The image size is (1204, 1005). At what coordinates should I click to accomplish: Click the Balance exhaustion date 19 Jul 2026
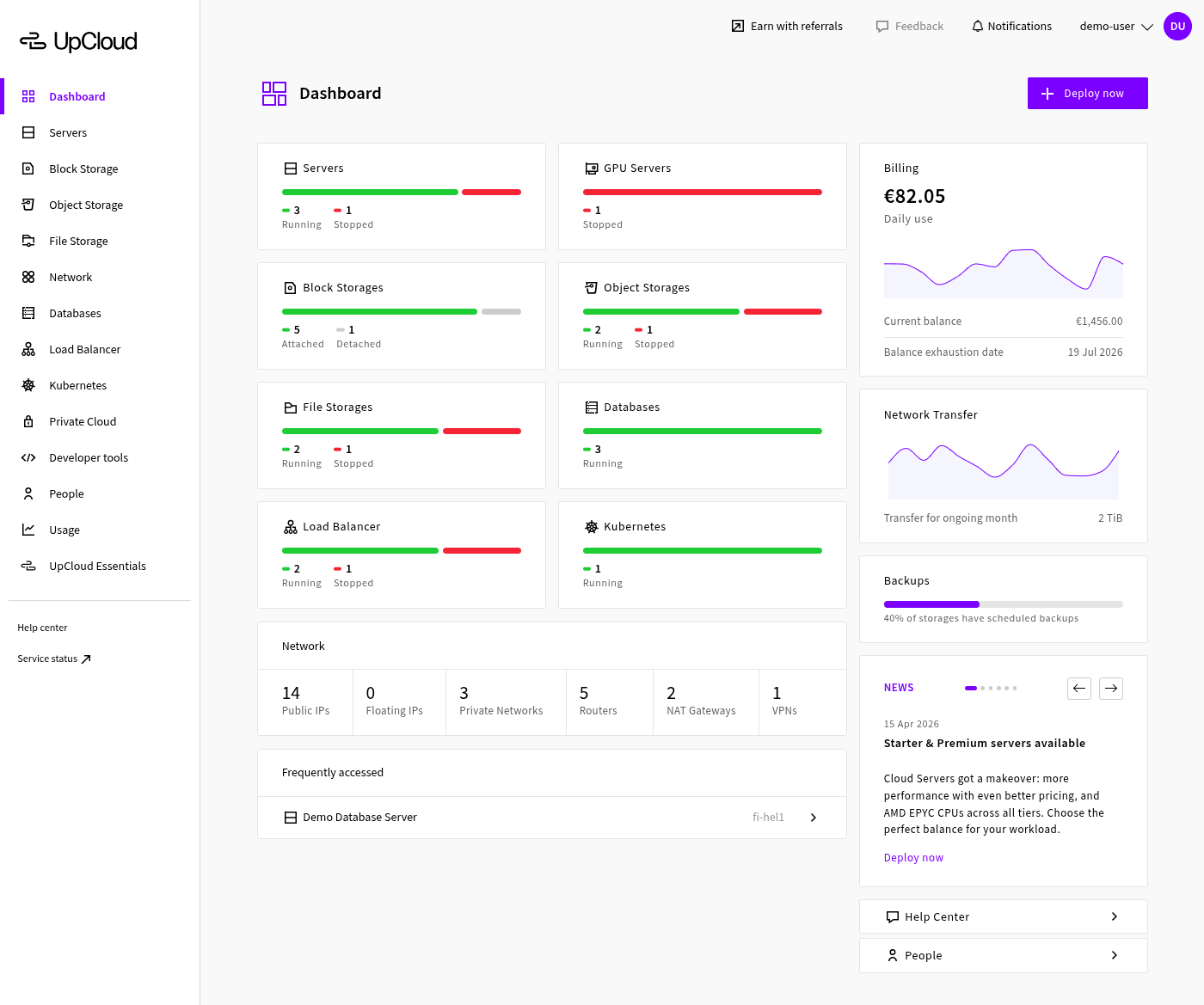pyautogui.click(x=1095, y=352)
